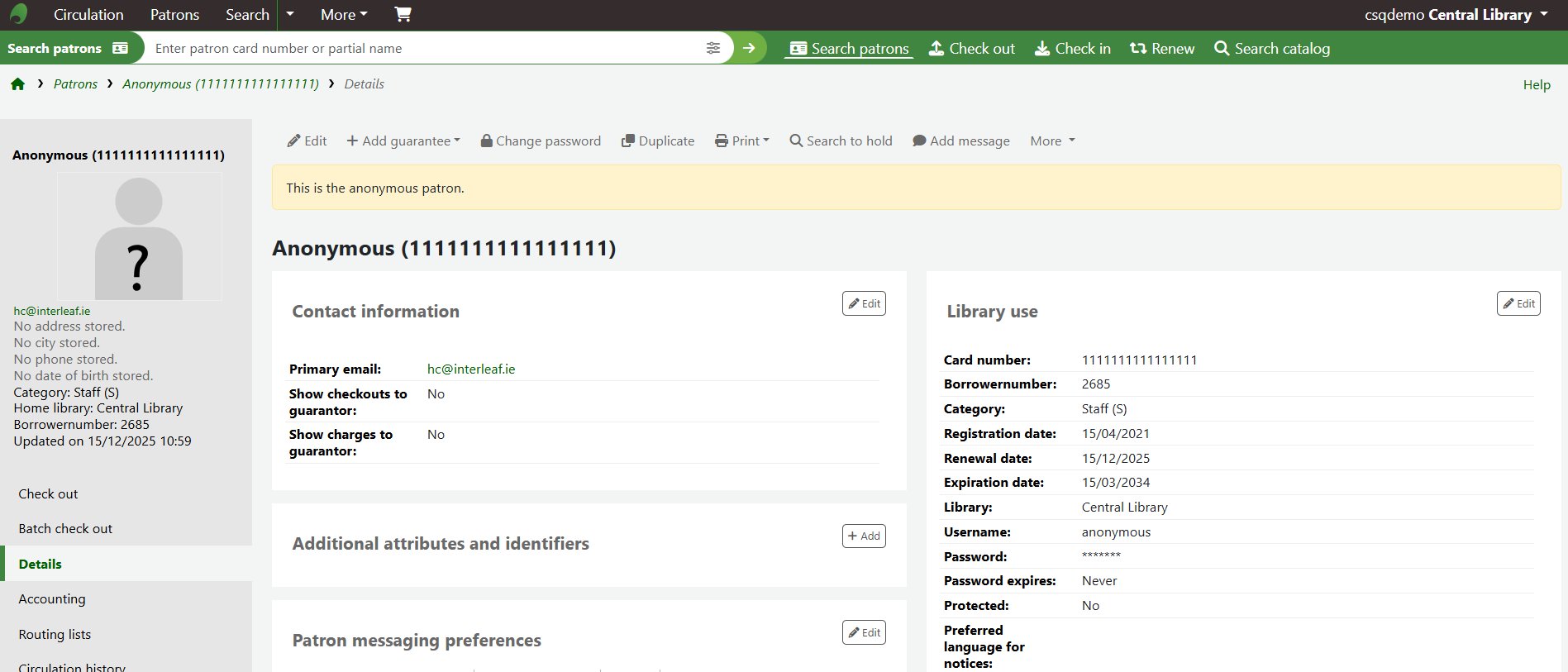Open the More patron actions dropdown
The height and width of the screenshot is (672, 1568).
(x=1053, y=141)
